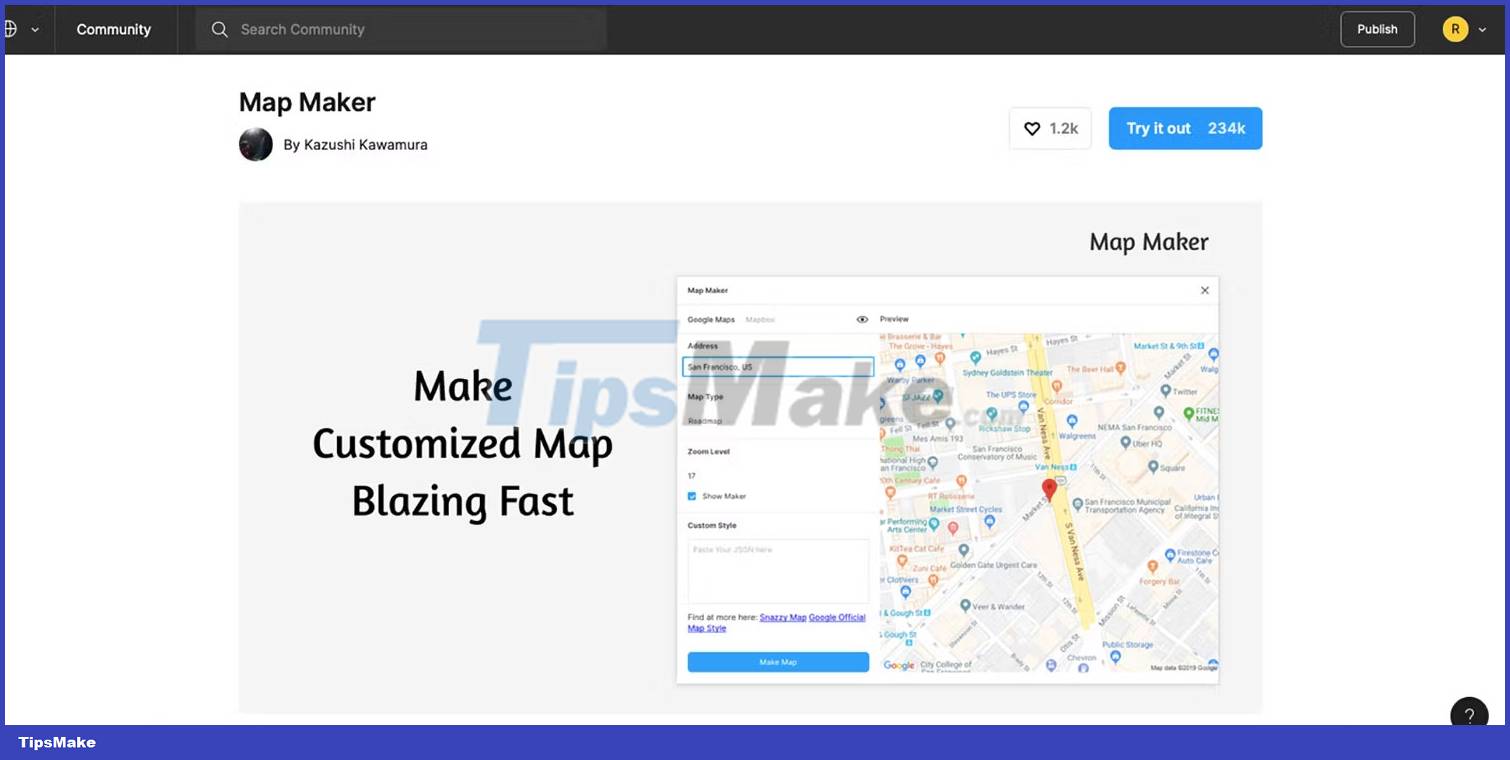Toggle the Show Maker checkbox
This screenshot has width=1510, height=760.
click(691, 496)
